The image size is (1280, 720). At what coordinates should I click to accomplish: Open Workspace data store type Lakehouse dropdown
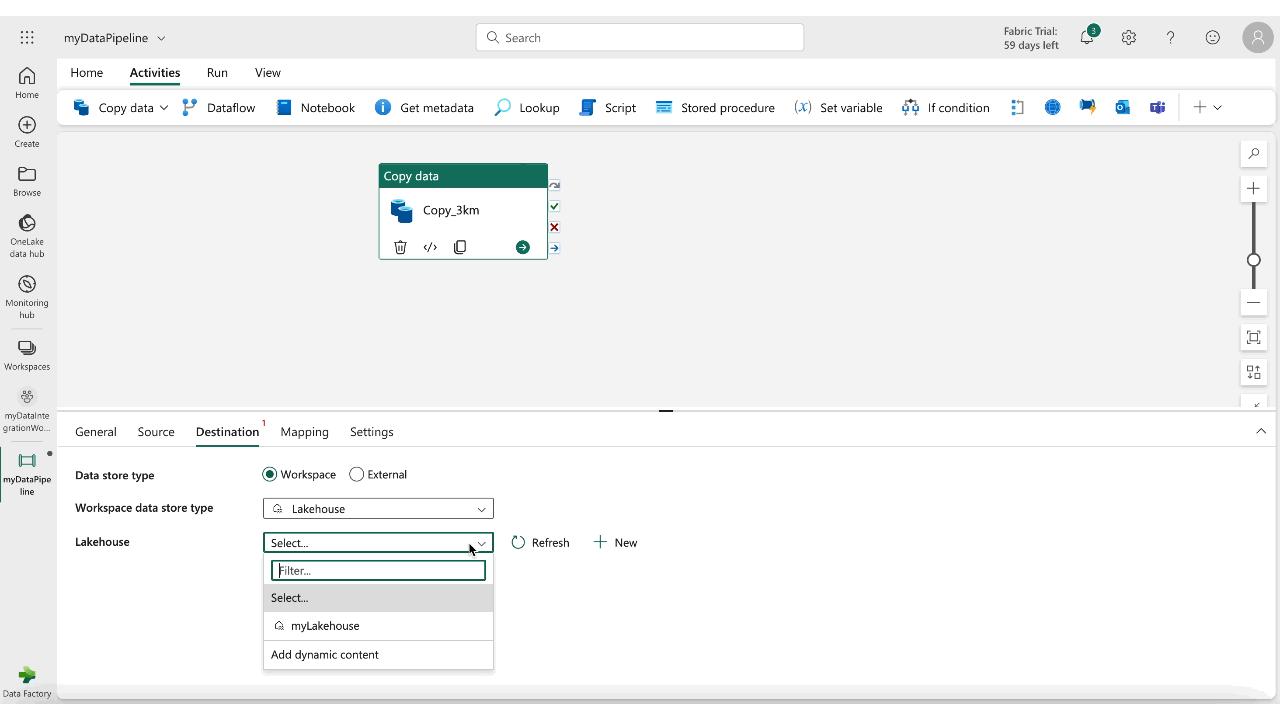(378, 509)
